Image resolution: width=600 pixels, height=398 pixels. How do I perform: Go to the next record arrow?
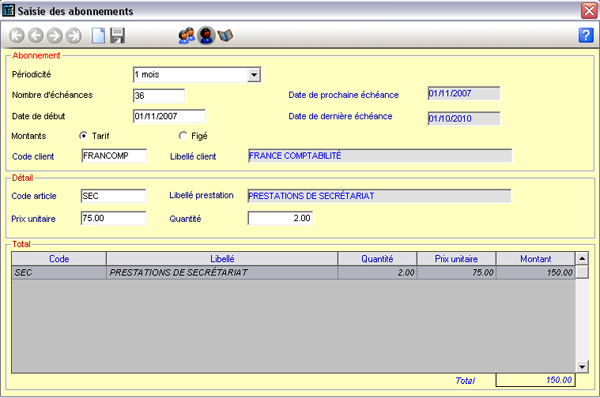point(55,36)
